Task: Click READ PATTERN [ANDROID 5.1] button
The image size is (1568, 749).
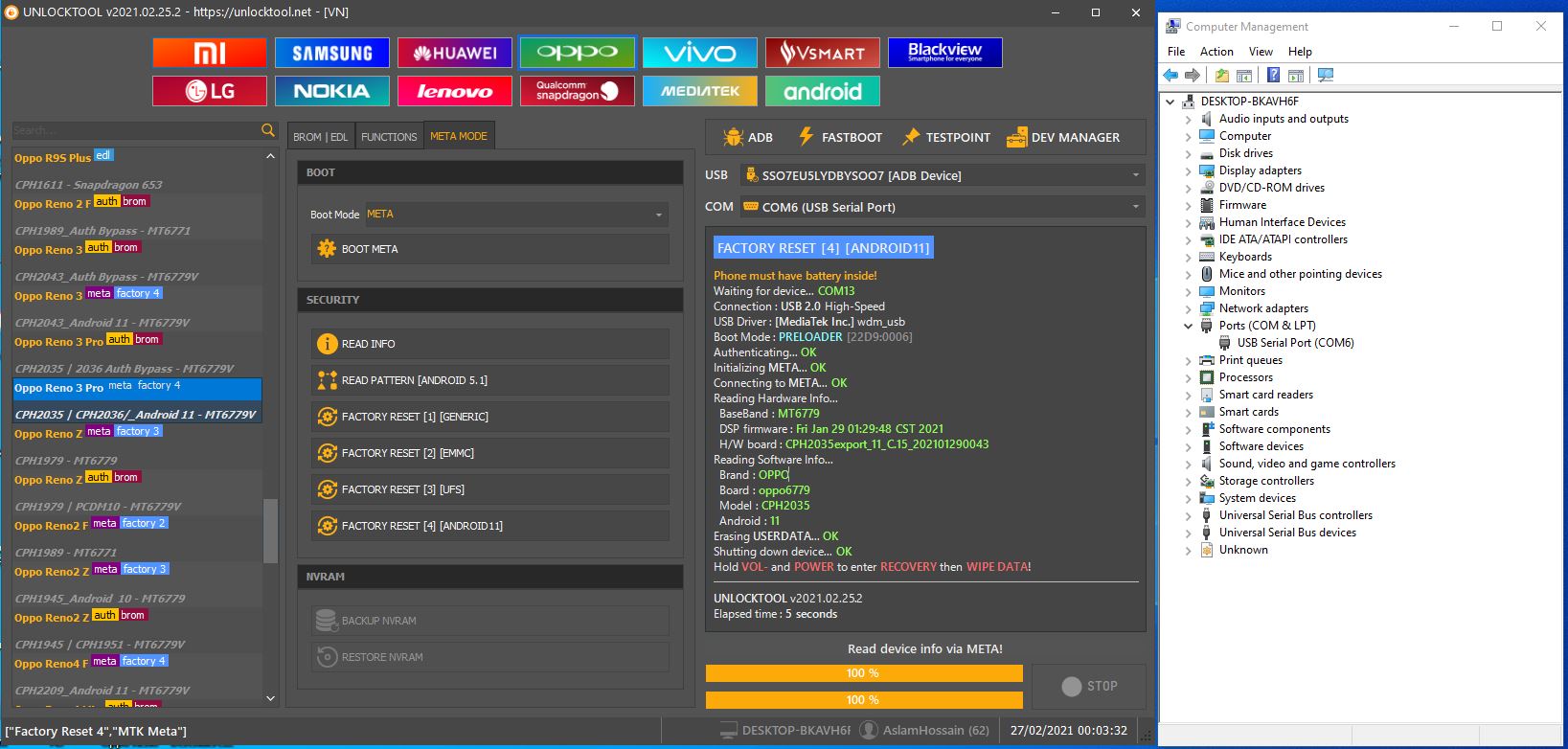Action: (x=489, y=380)
